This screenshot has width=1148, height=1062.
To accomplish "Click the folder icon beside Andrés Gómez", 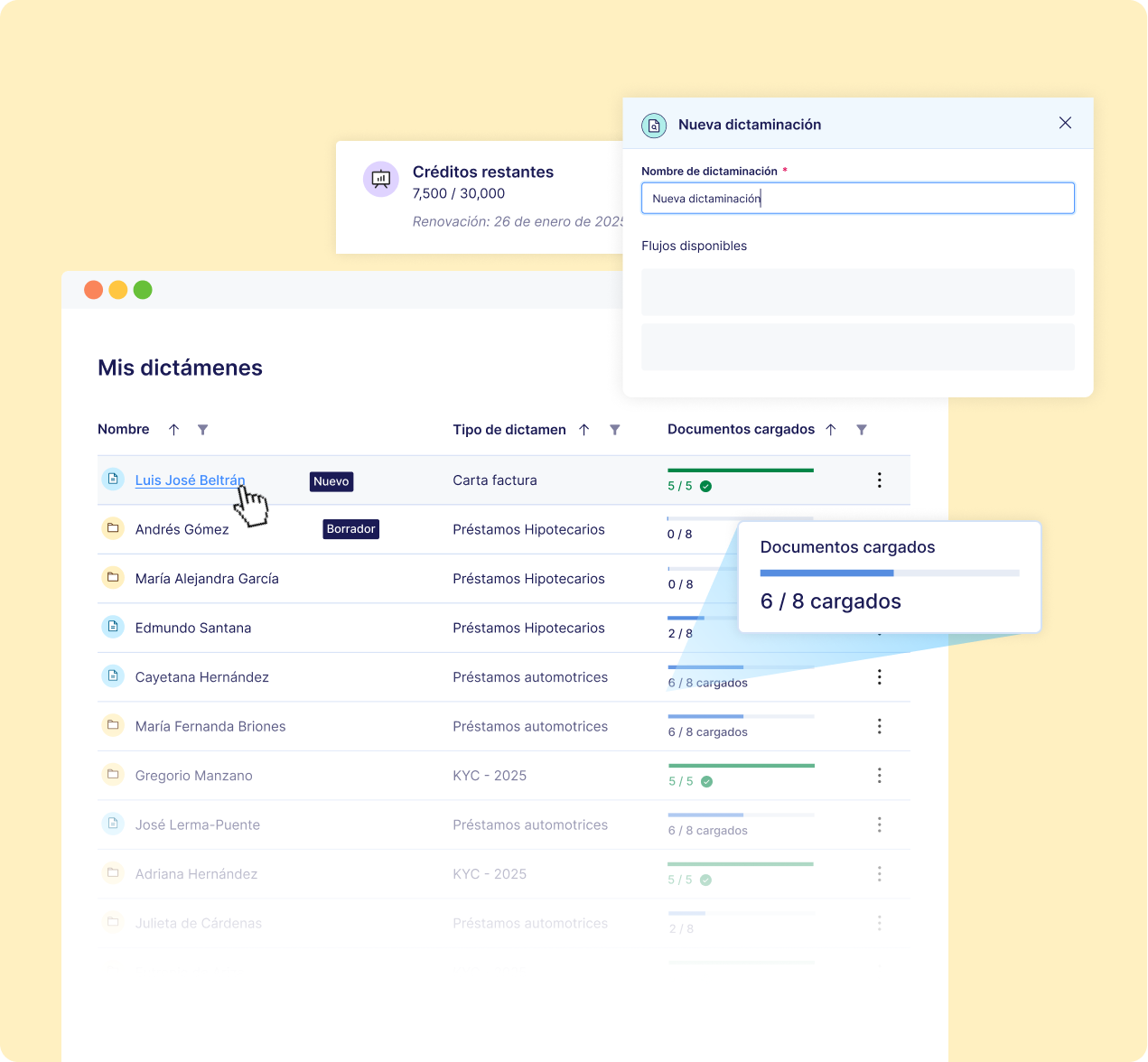I will [113, 527].
